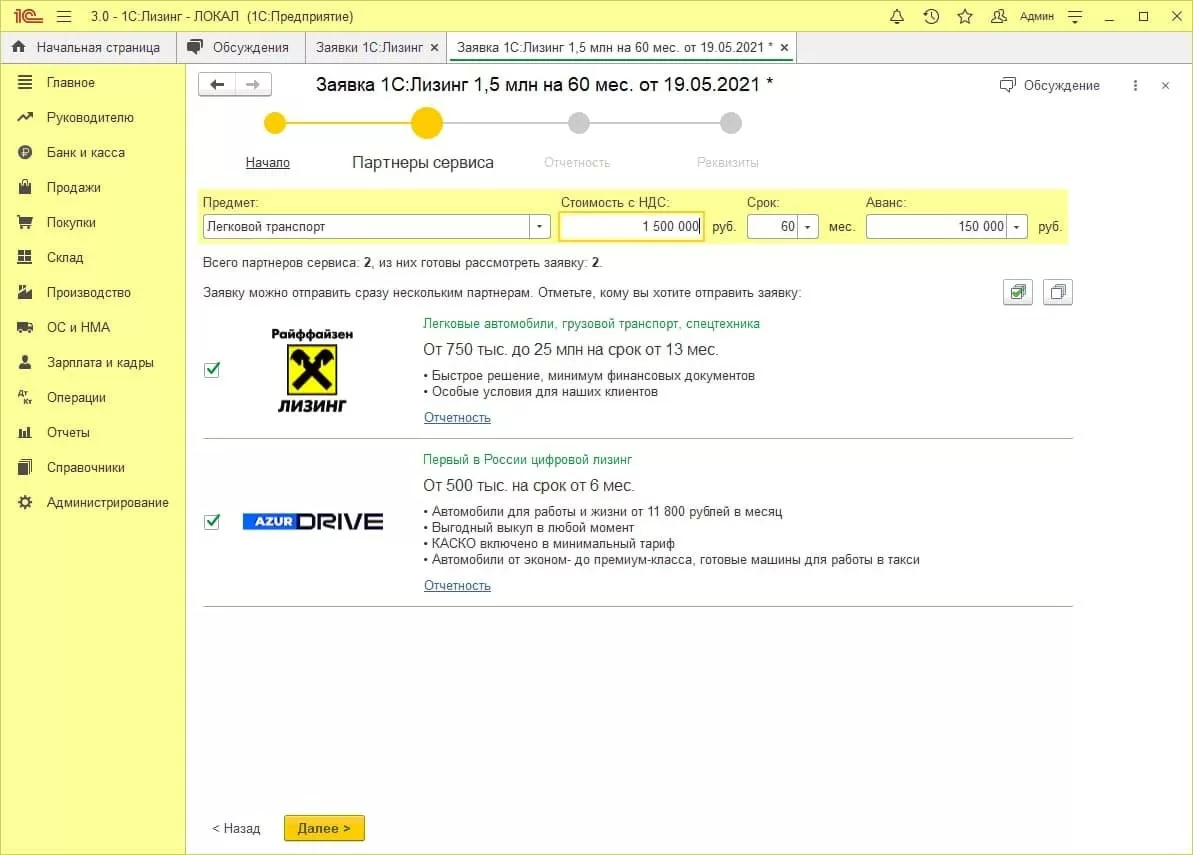Click the 1C logo icon
Image resolution: width=1193 pixels, height=855 pixels.
pyautogui.click(x=28, y=16)
